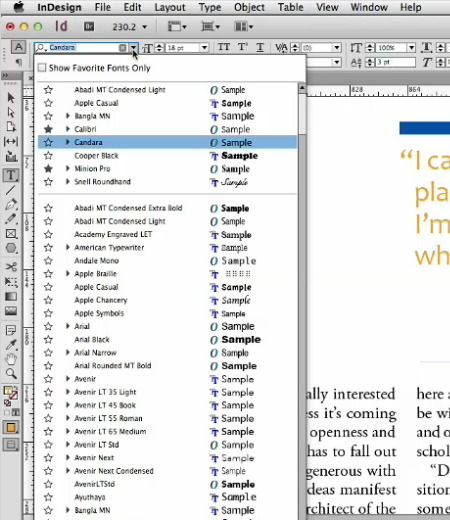
Task: Favorite Andale Mono with its star
Action: click(48, 261)
